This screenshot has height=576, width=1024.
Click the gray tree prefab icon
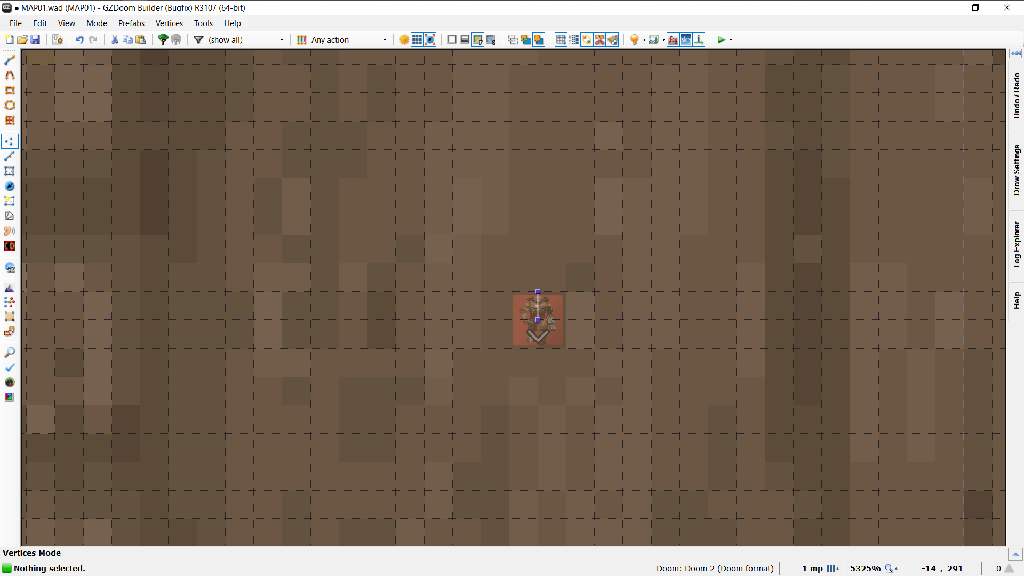point(176,40)
